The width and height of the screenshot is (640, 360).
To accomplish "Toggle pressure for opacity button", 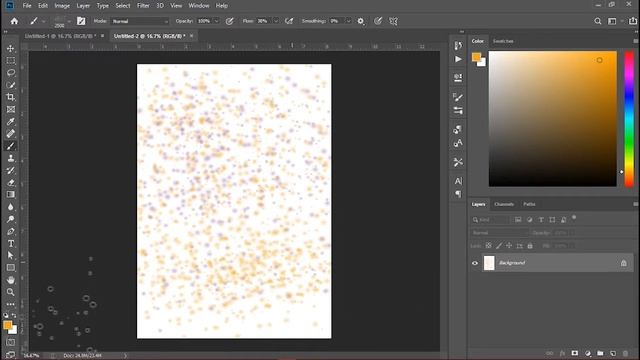I will (x=230, y=21).
